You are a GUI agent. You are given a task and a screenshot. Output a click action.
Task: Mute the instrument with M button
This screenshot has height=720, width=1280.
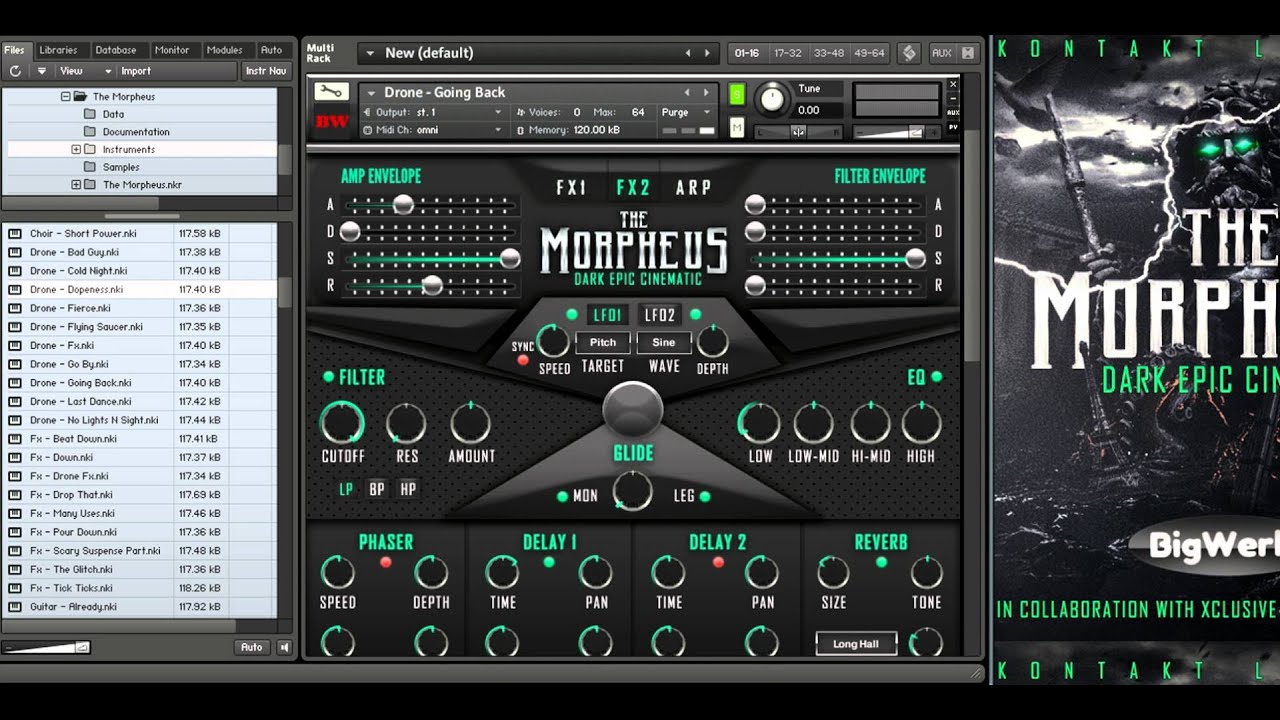point(737,128)
